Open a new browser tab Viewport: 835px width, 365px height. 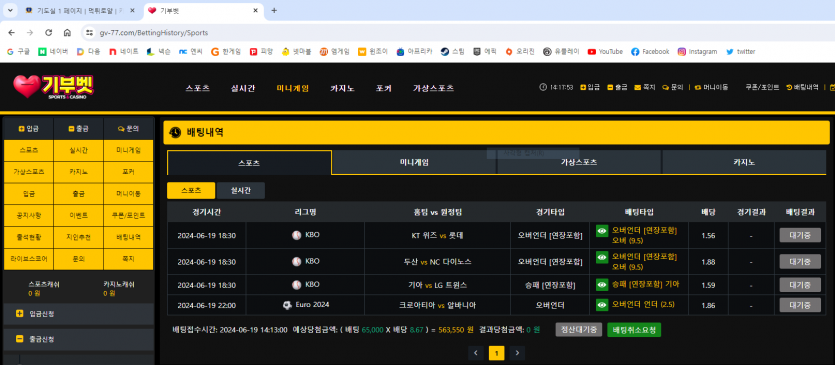click(x=274, y=10)
